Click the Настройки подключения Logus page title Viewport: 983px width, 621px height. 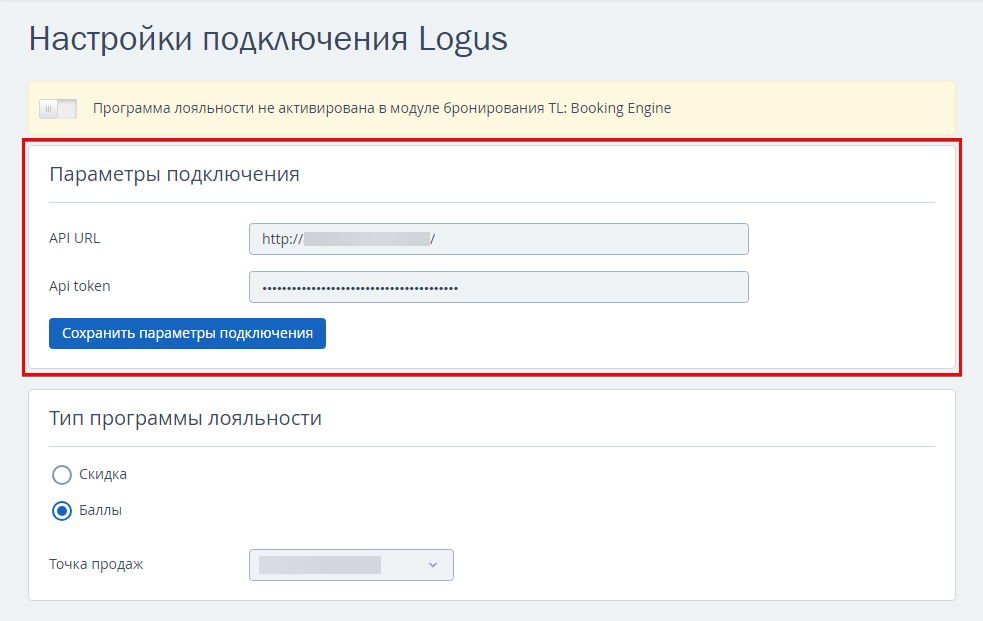click(268, 39)
